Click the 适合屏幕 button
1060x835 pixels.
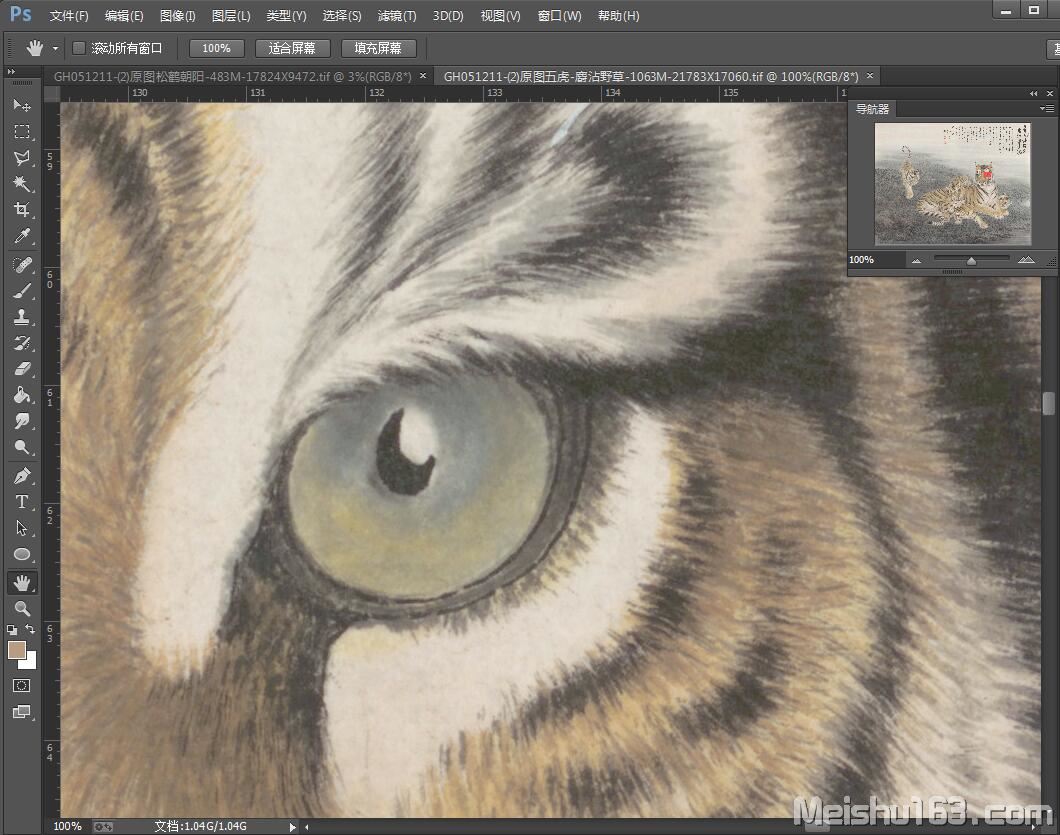pyautogui.click(x=292, y=48)
